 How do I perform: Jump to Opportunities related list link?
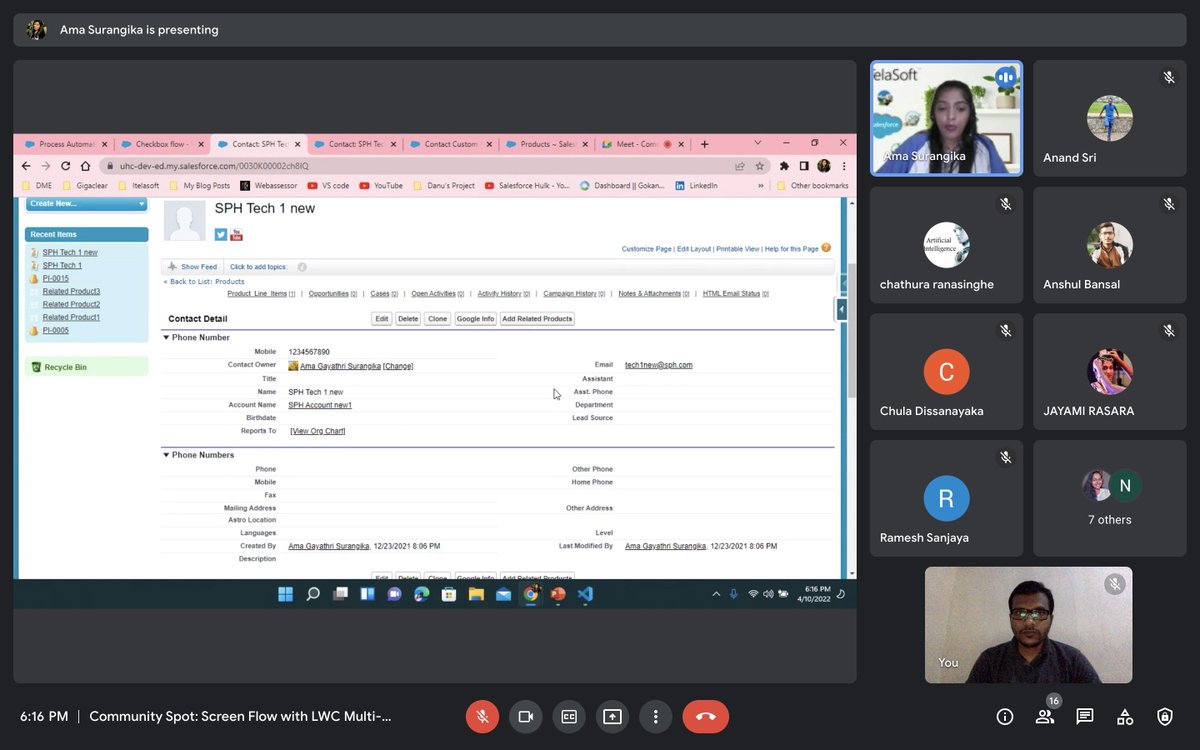pos(328,294)
